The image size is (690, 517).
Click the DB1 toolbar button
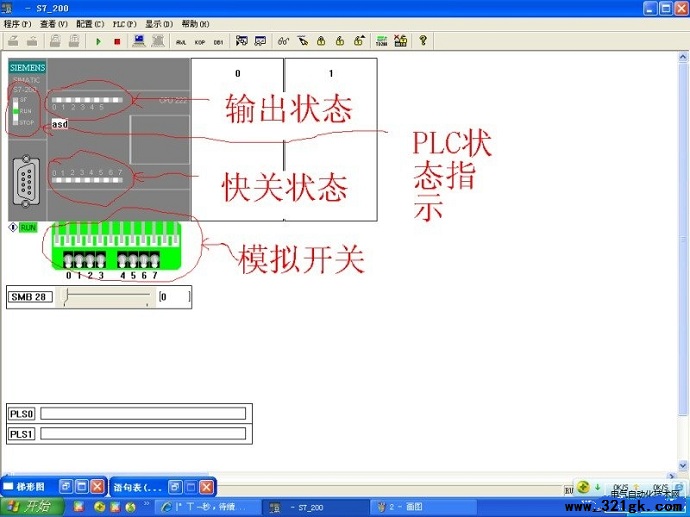pyautogui.click(x=218, y=42)
